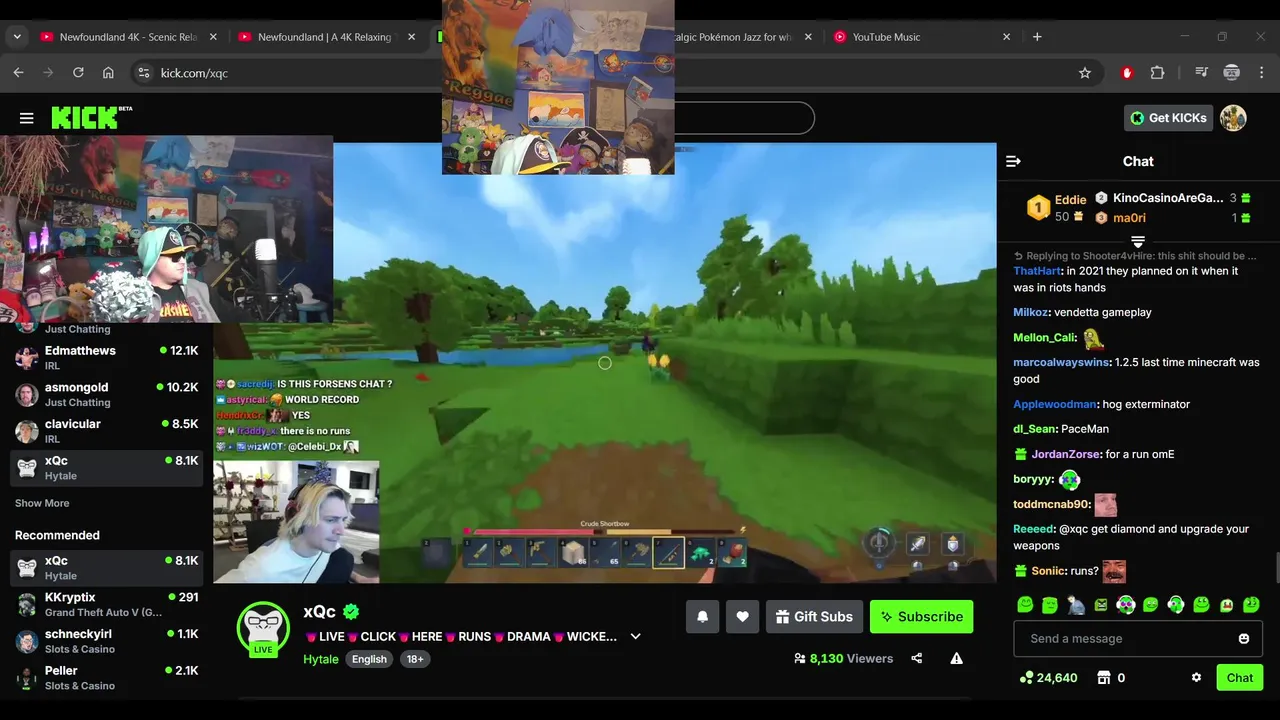Close the YouTube Music tab
The image size is (1280, 720).
pyautogui.click(x=1006, y=37)
